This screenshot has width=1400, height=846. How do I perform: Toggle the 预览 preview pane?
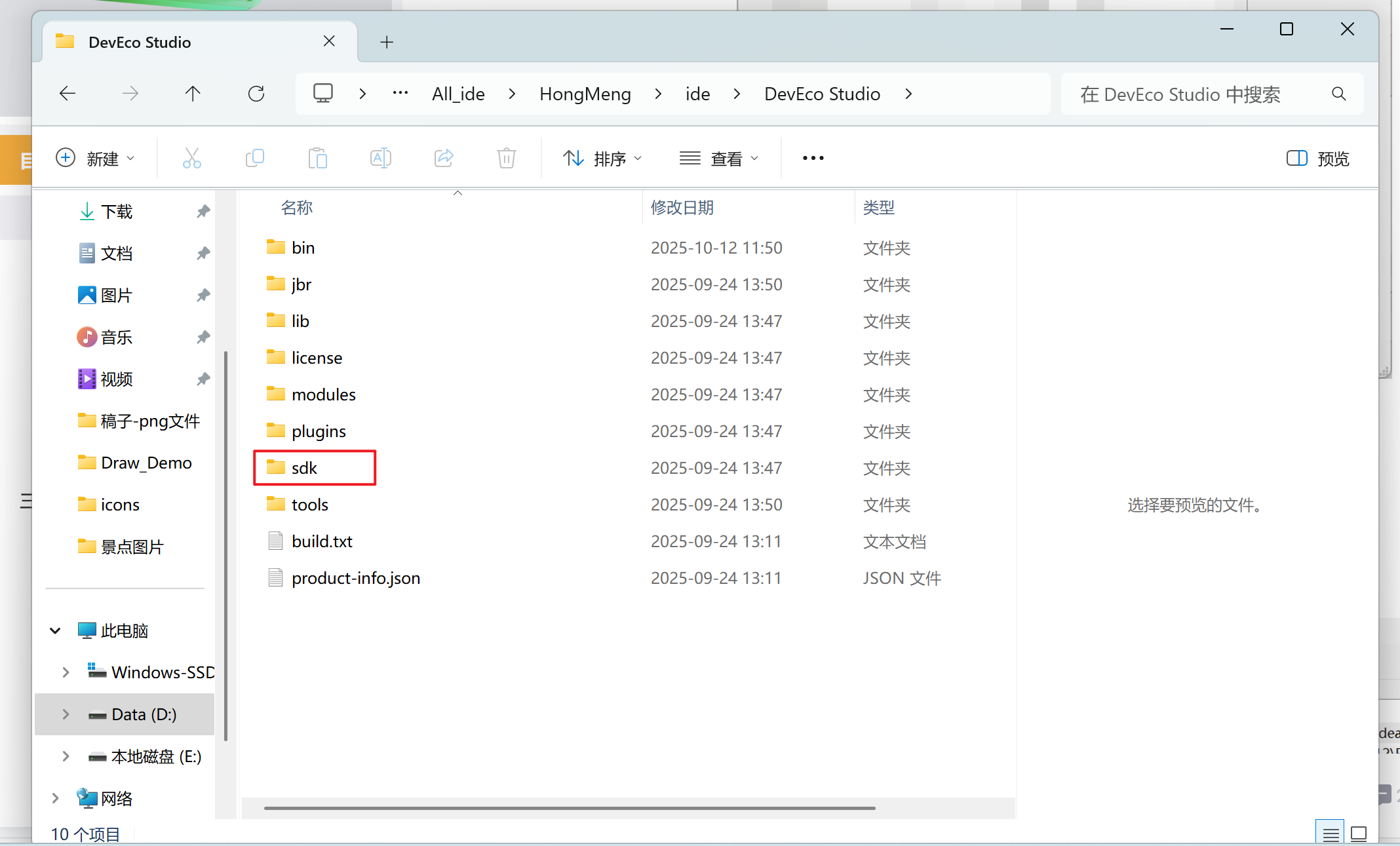[1317, 158]
